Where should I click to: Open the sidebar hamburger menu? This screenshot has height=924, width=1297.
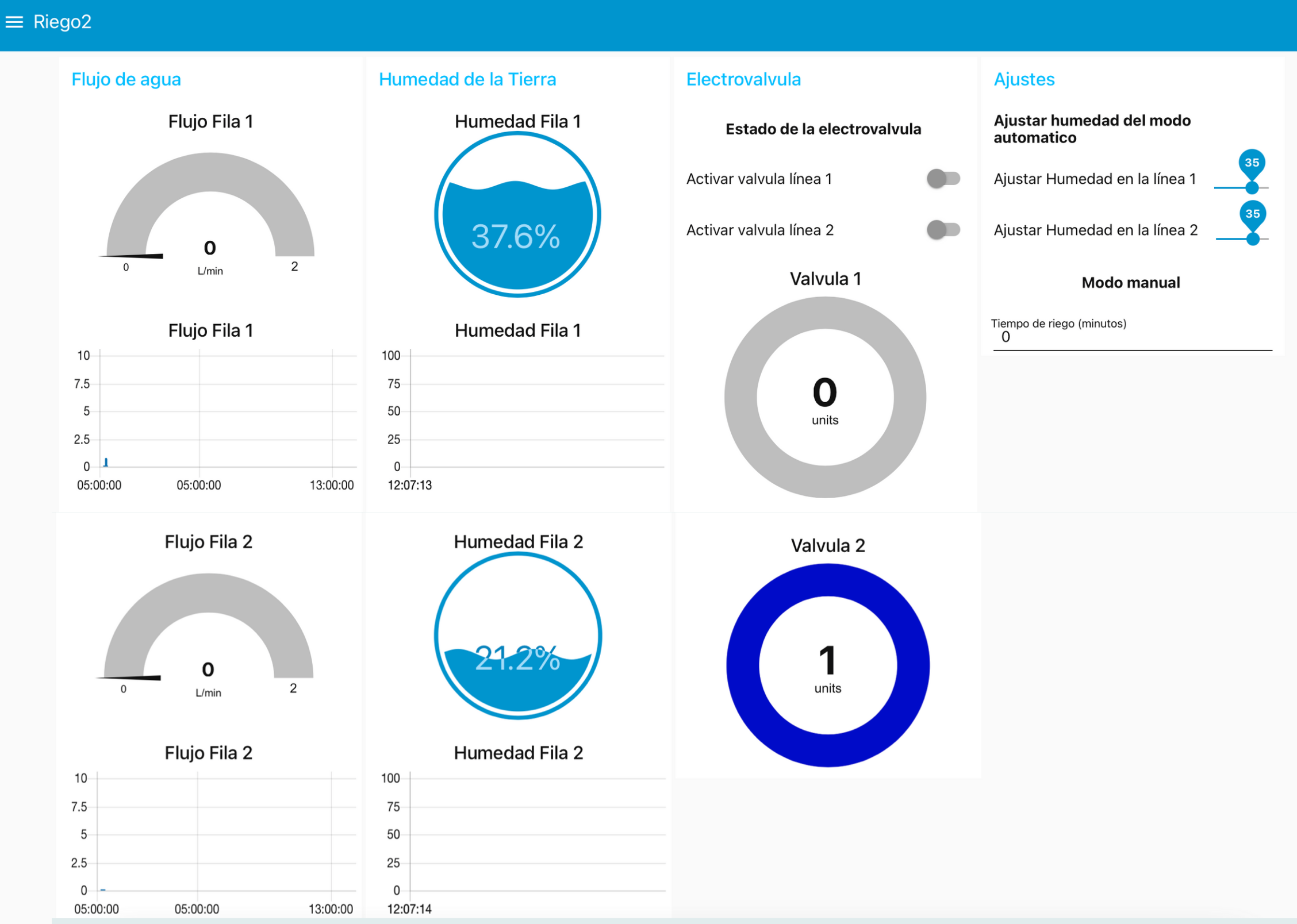point(15,22)
